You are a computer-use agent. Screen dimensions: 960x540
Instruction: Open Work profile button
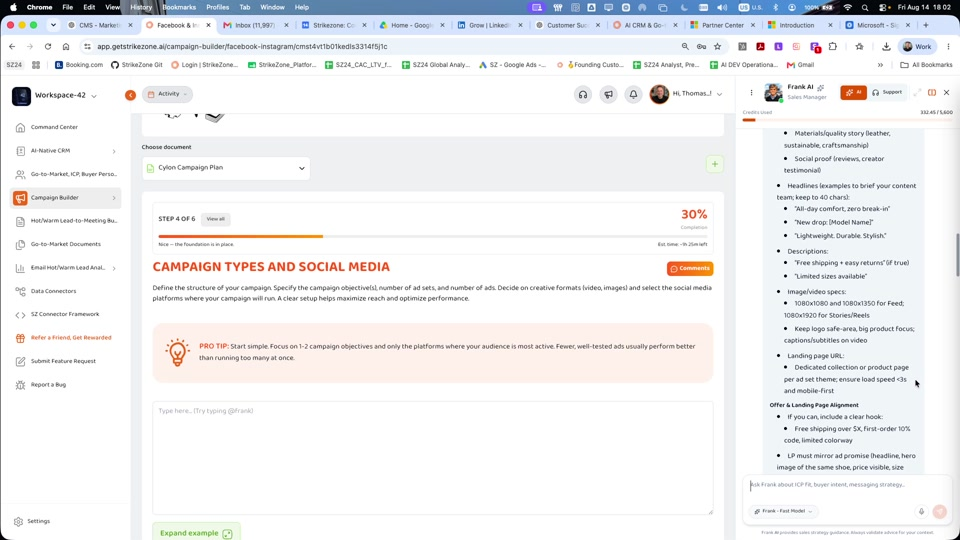pyautogui.click(x=917, y=47)
